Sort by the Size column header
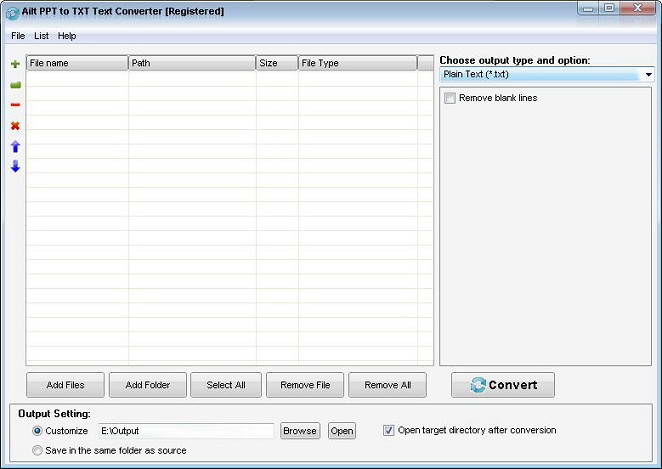Viewport: 662px width, 469px height. [x=277, y=63]
